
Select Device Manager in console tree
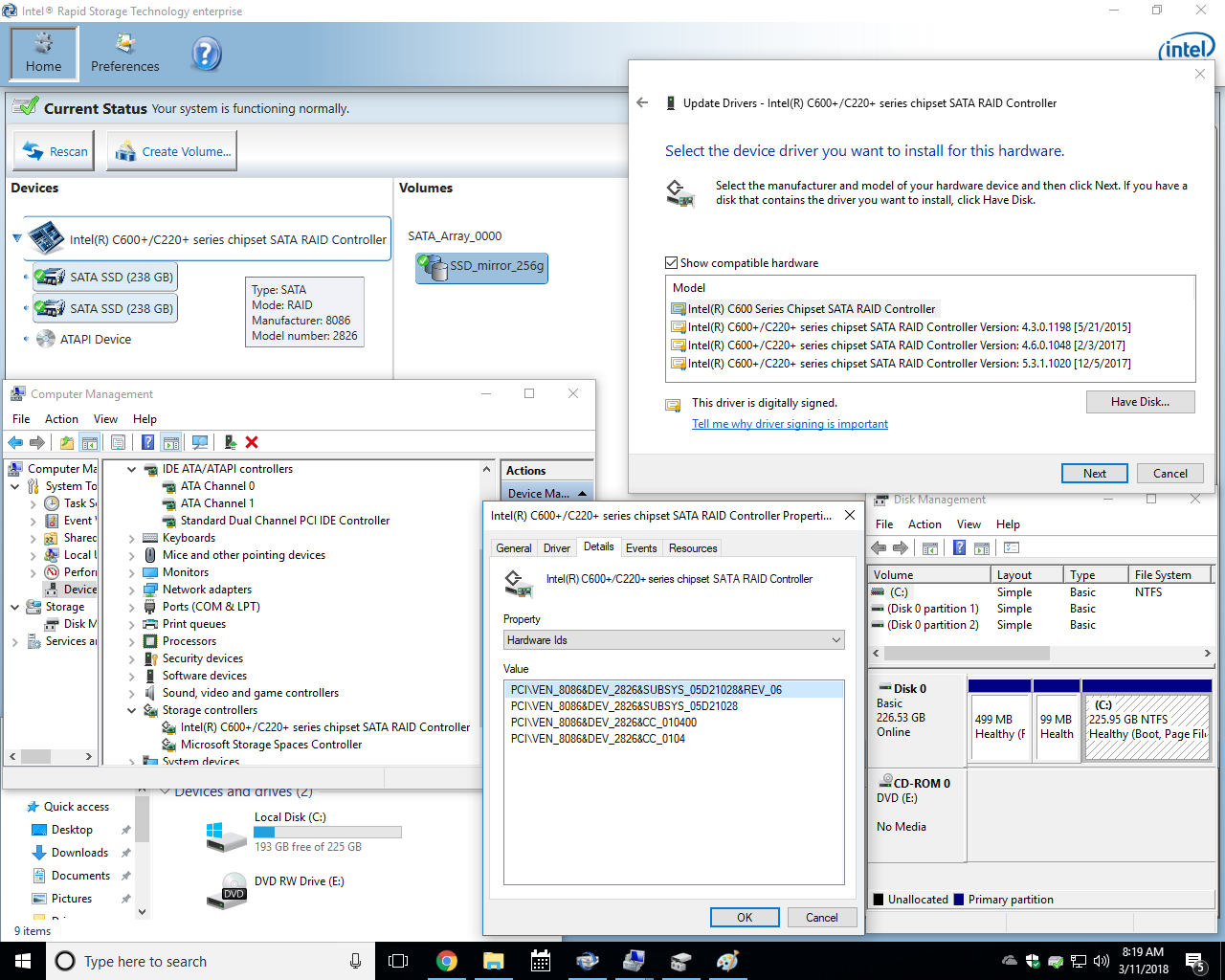click(72, 590)
